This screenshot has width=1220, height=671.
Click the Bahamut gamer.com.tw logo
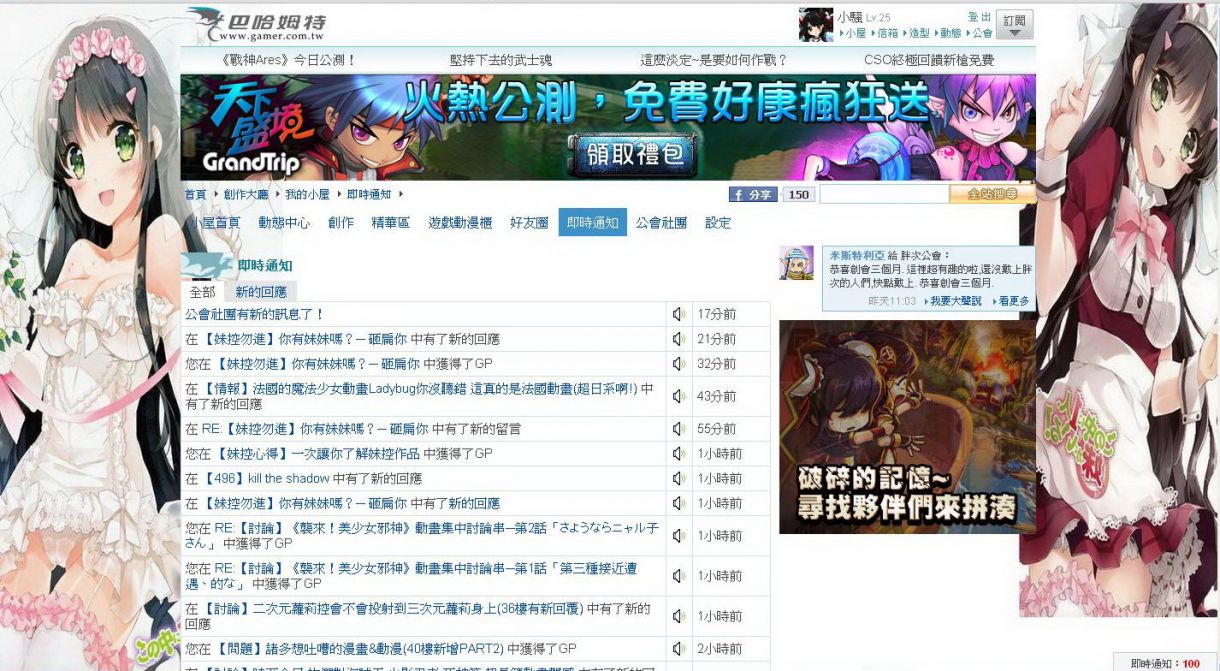256,25
